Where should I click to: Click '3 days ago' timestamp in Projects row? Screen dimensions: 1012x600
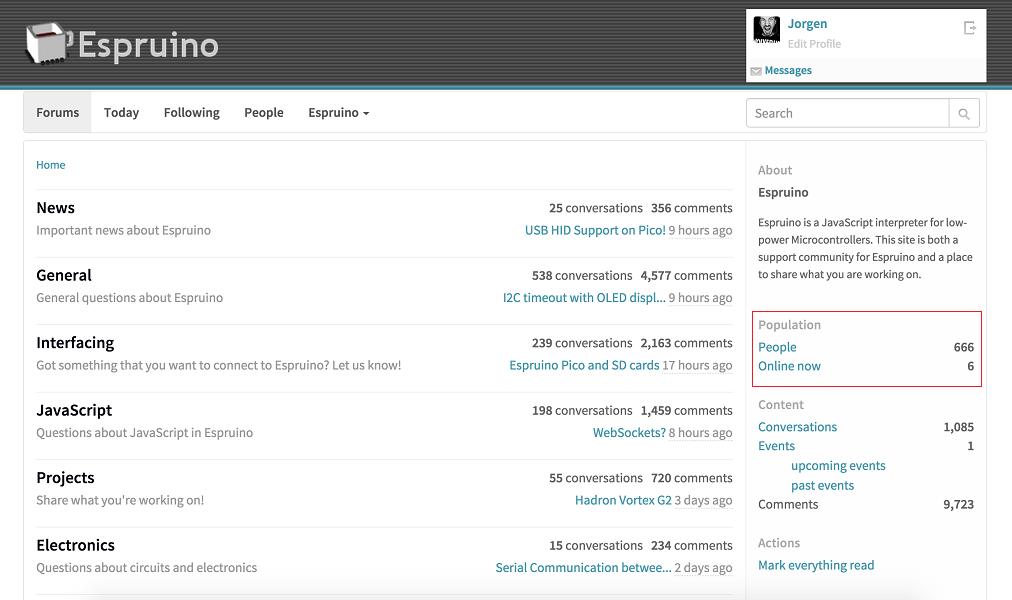(x=703, y=500)
